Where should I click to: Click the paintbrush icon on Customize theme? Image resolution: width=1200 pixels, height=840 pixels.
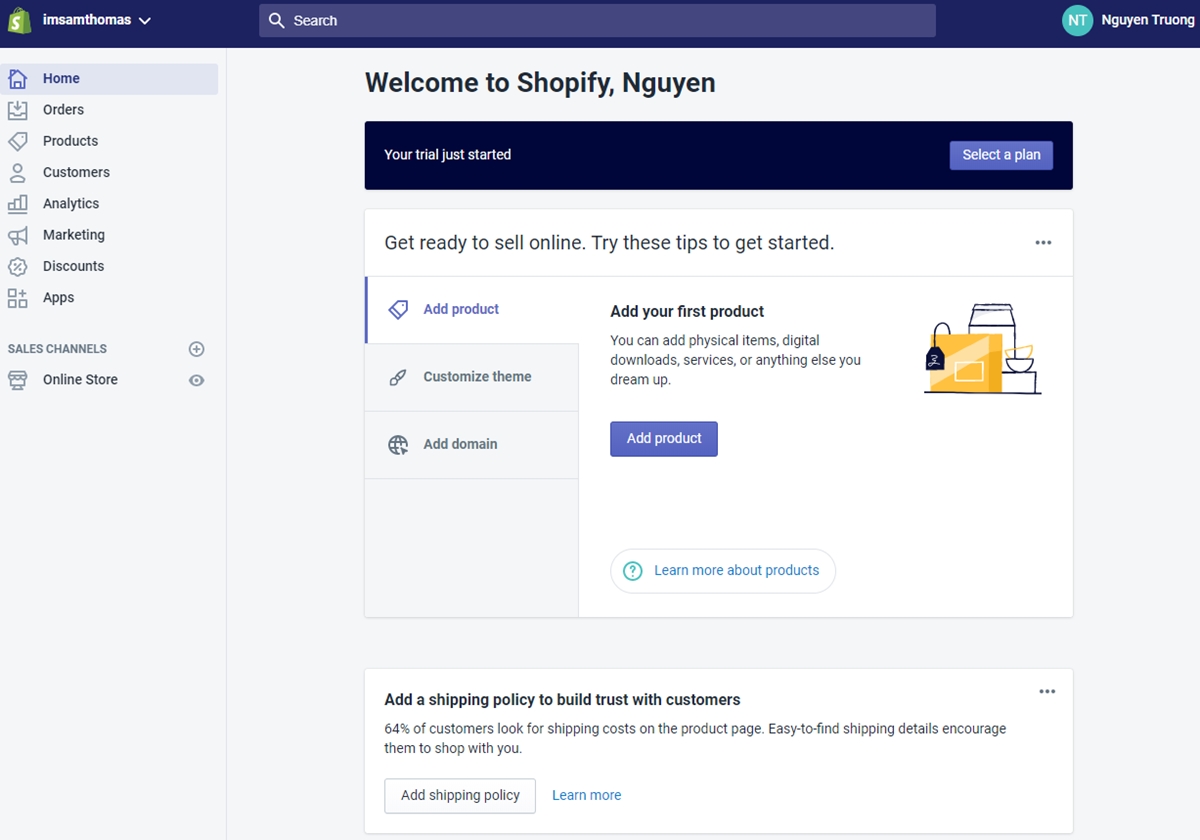[x=398, y=377]
